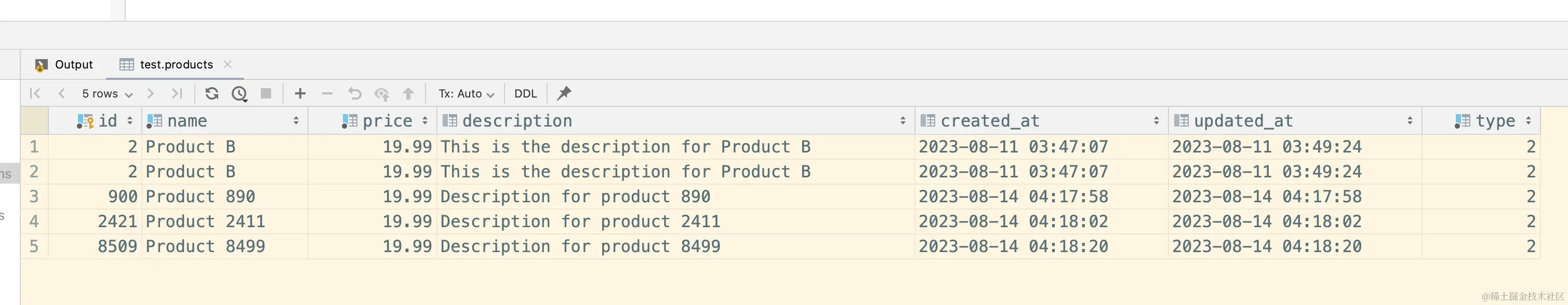Screen dimensions: 1568x305
Task: Click the delete row minus icon
Action: (x=327, y=93)
